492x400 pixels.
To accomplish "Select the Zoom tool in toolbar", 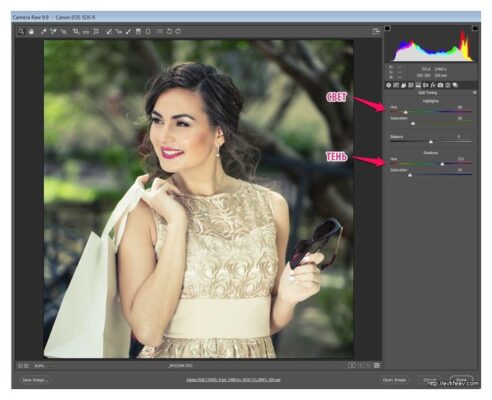I will pos(21,32).
